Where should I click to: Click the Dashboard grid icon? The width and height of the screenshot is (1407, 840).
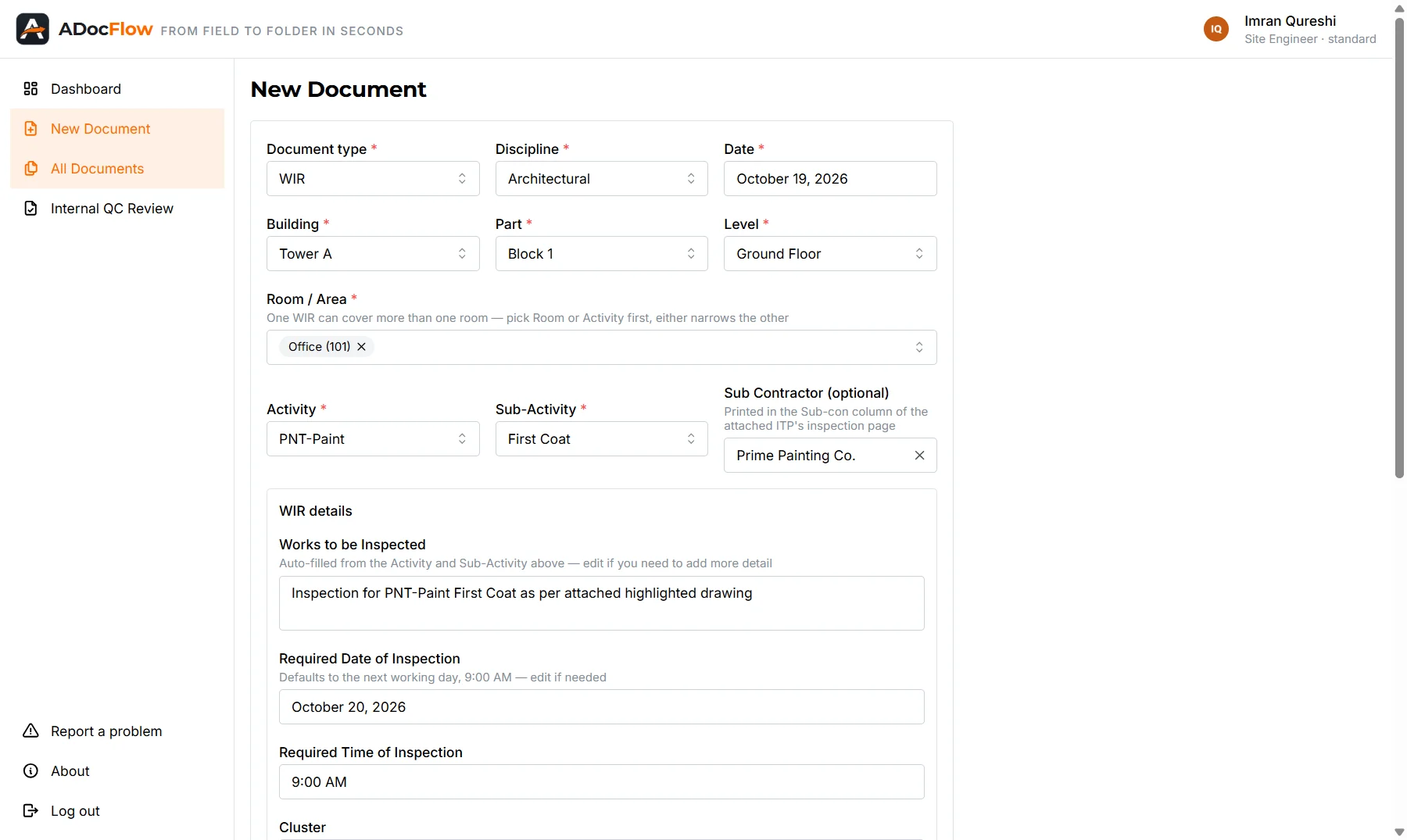click(x=30, y=88)
